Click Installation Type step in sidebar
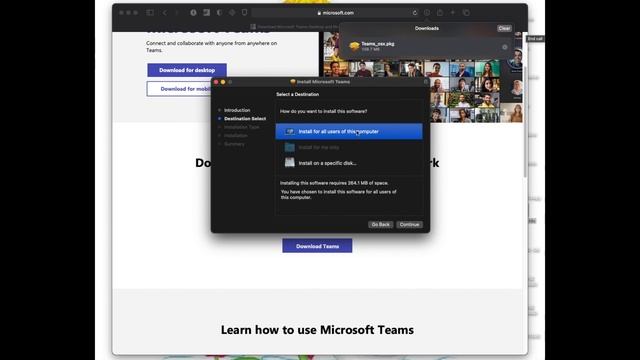Screen dimensions: 640x360 [241, 127]
